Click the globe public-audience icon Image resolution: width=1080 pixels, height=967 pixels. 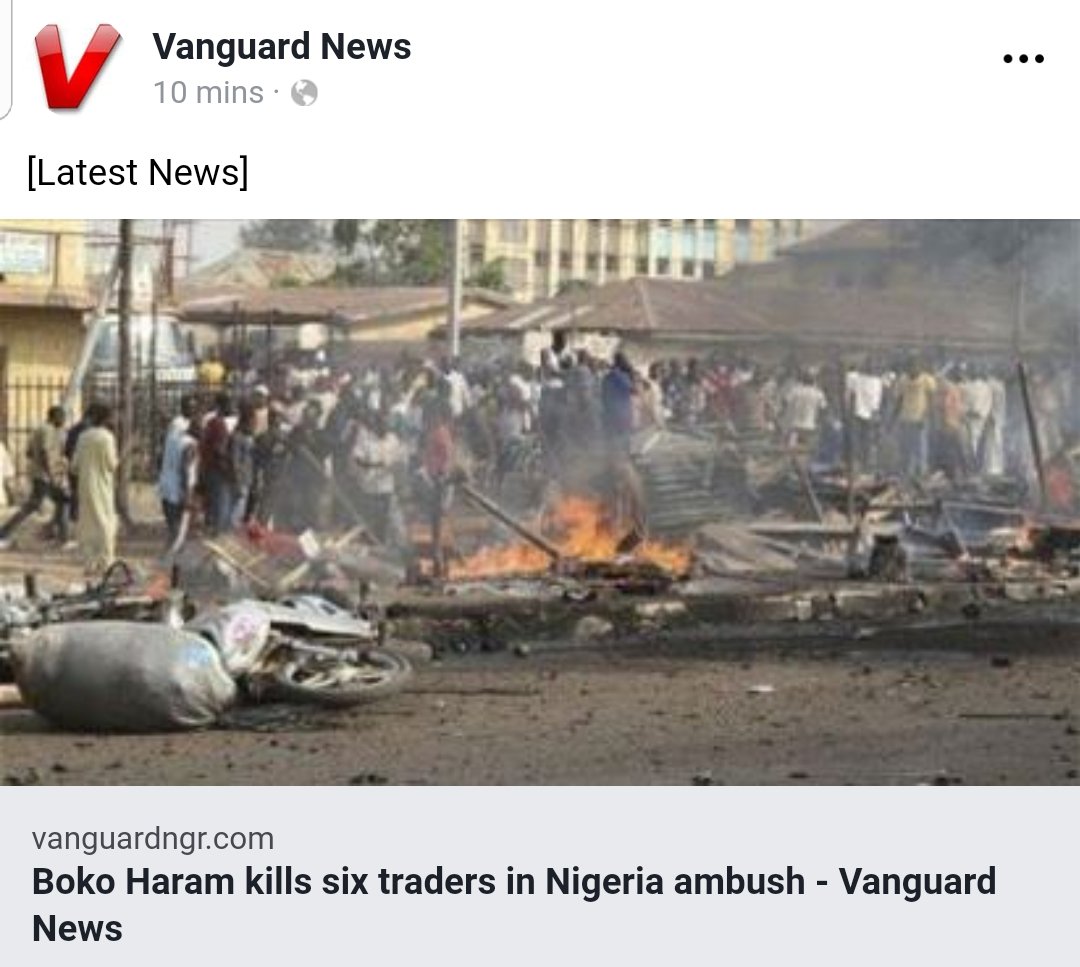pyautogui.click(x=304, y=93)
